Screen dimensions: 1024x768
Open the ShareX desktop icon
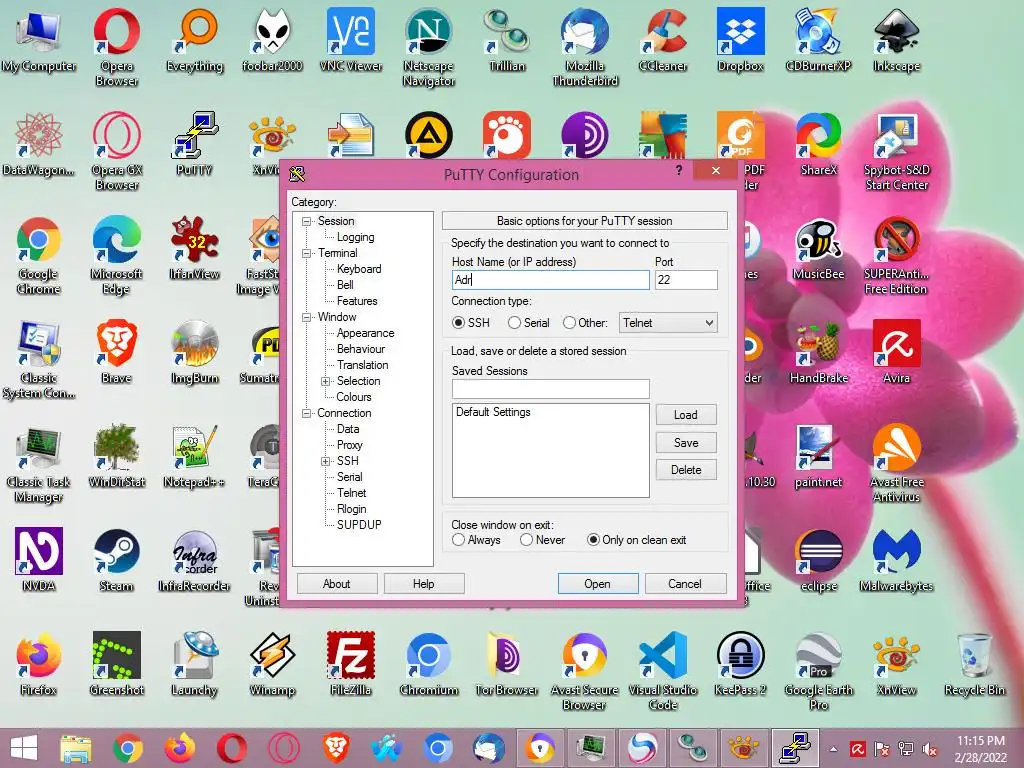[818, 144]
